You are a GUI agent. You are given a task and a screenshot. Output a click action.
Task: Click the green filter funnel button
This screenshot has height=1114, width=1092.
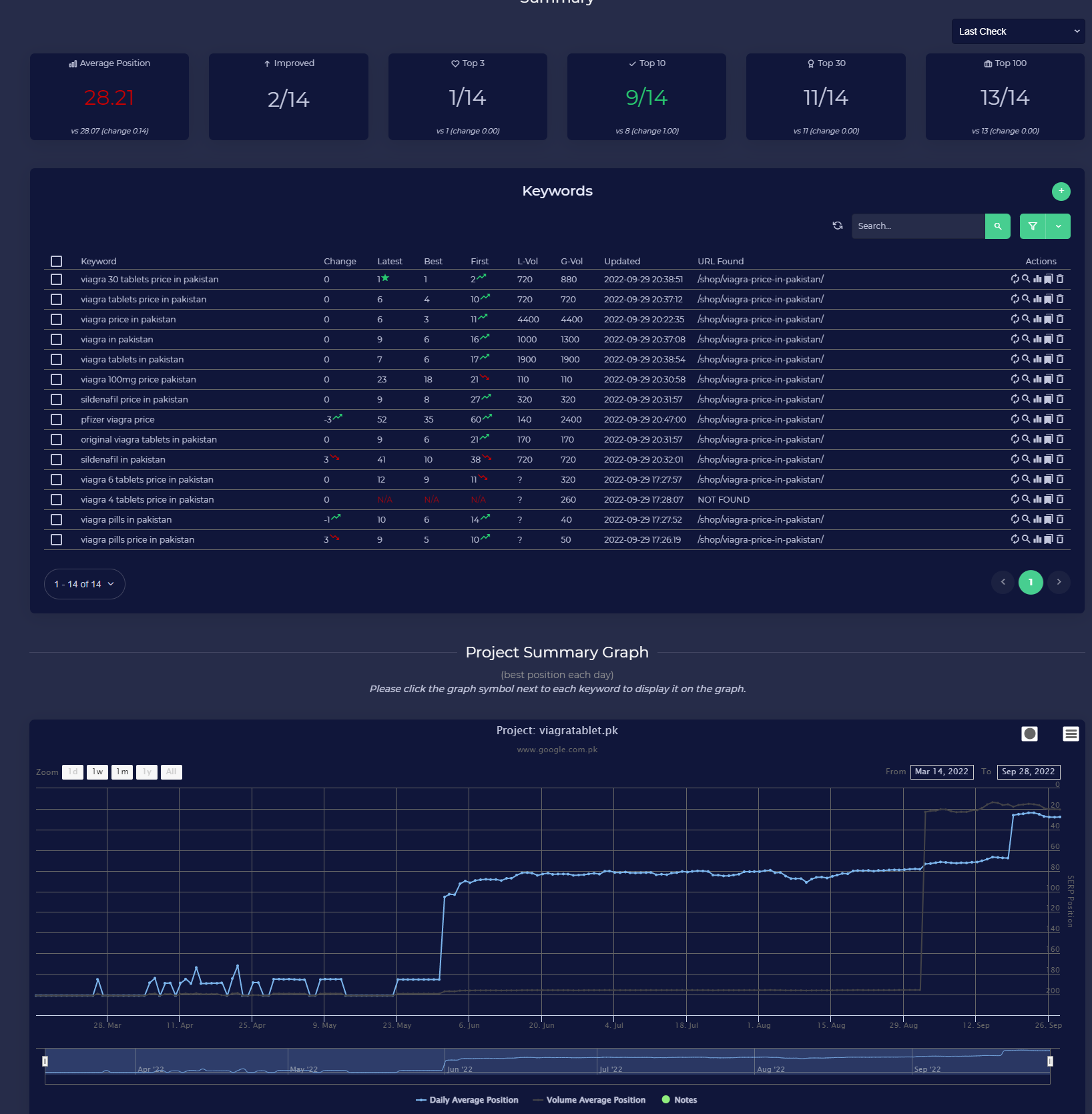point(1032,226)
